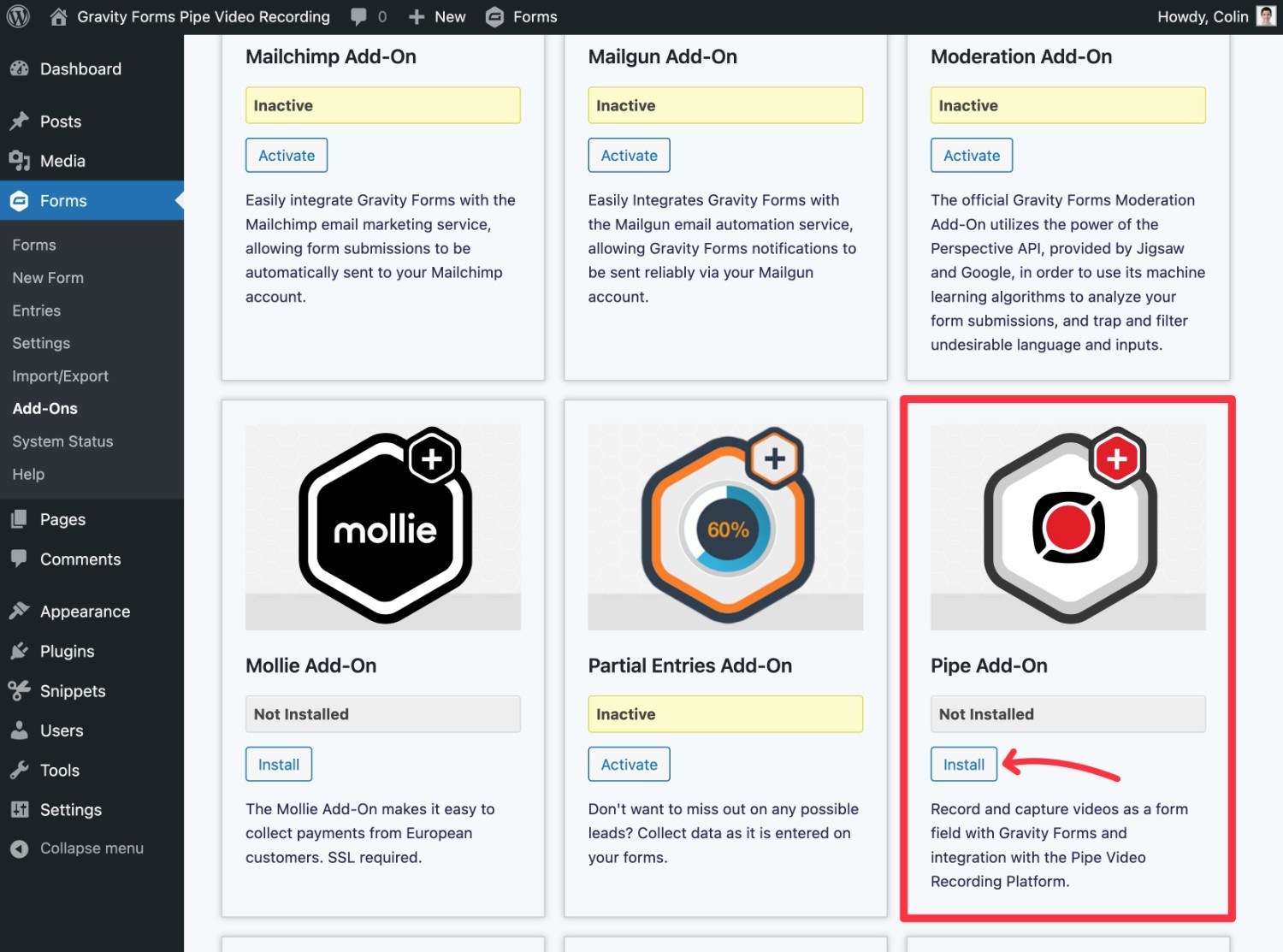The height and width of the screenshot is (952, 1283).
Task: Open the Tools menu
Action: coord(60,771)
